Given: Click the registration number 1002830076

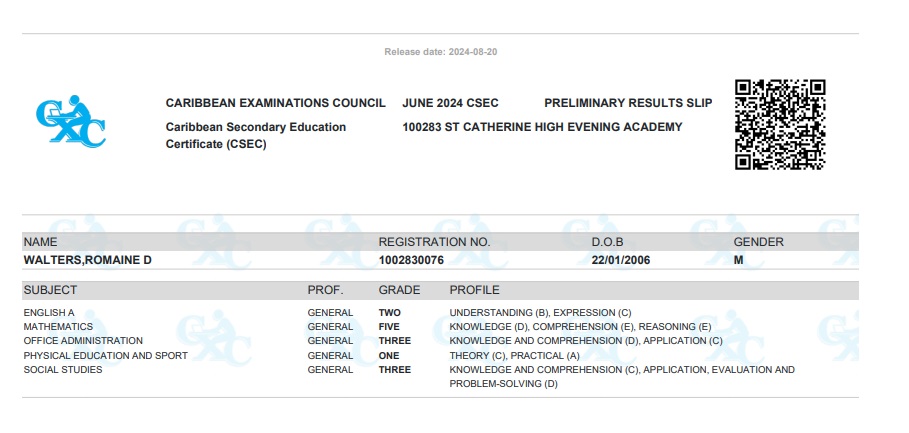Looking at the screenshot, I should [411, 260].
